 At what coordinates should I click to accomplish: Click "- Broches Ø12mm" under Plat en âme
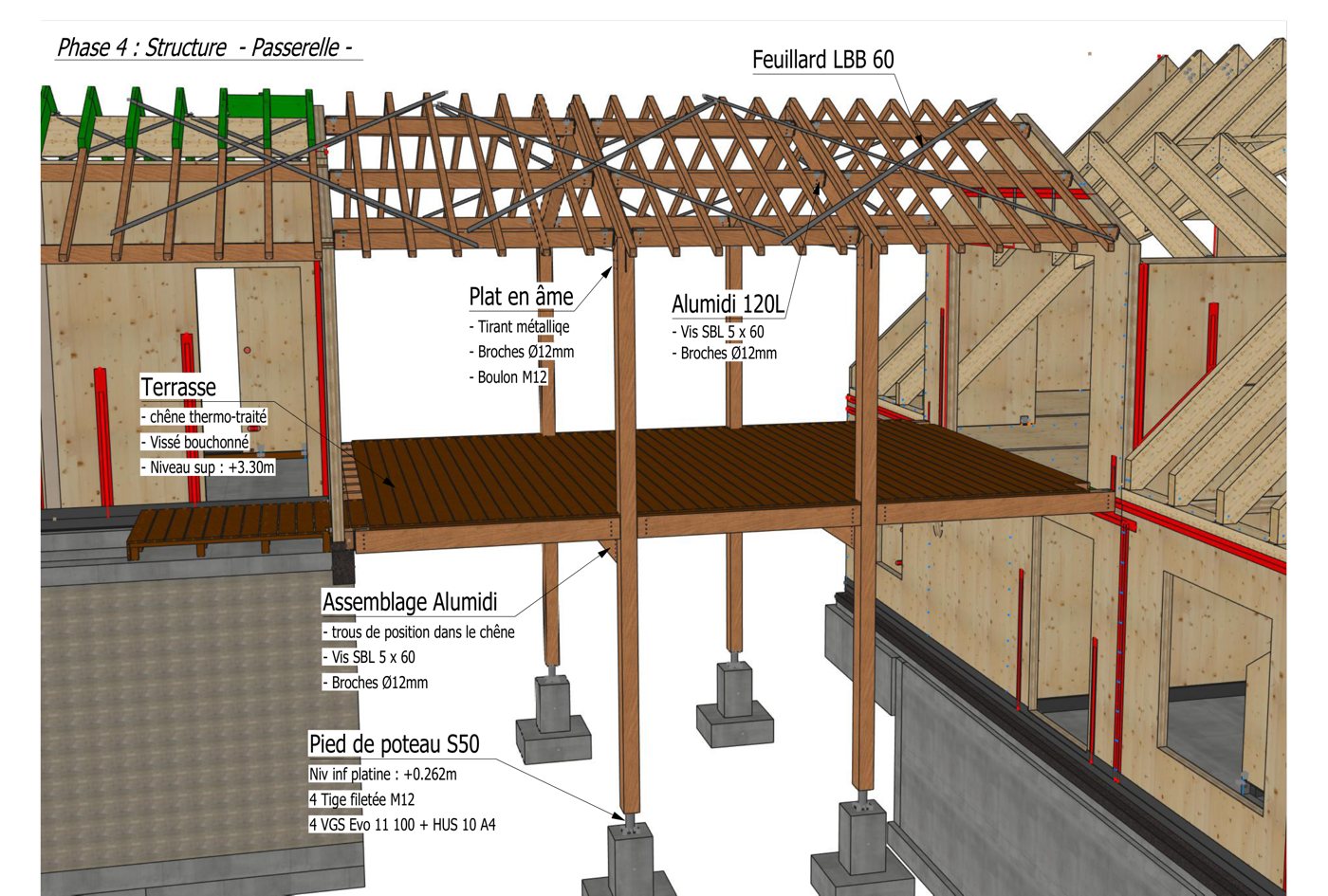pos(522,352)
